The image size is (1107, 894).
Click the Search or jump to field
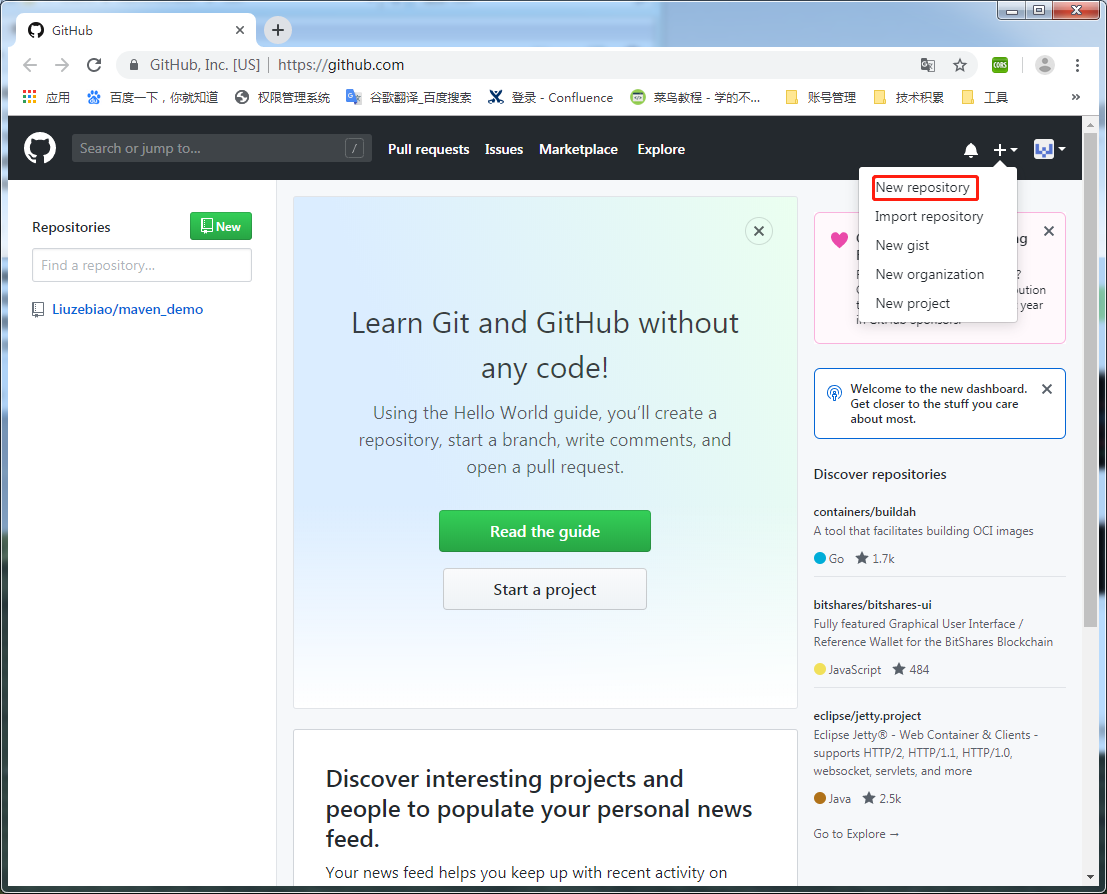pyautogui.click(x=222, y=148)
